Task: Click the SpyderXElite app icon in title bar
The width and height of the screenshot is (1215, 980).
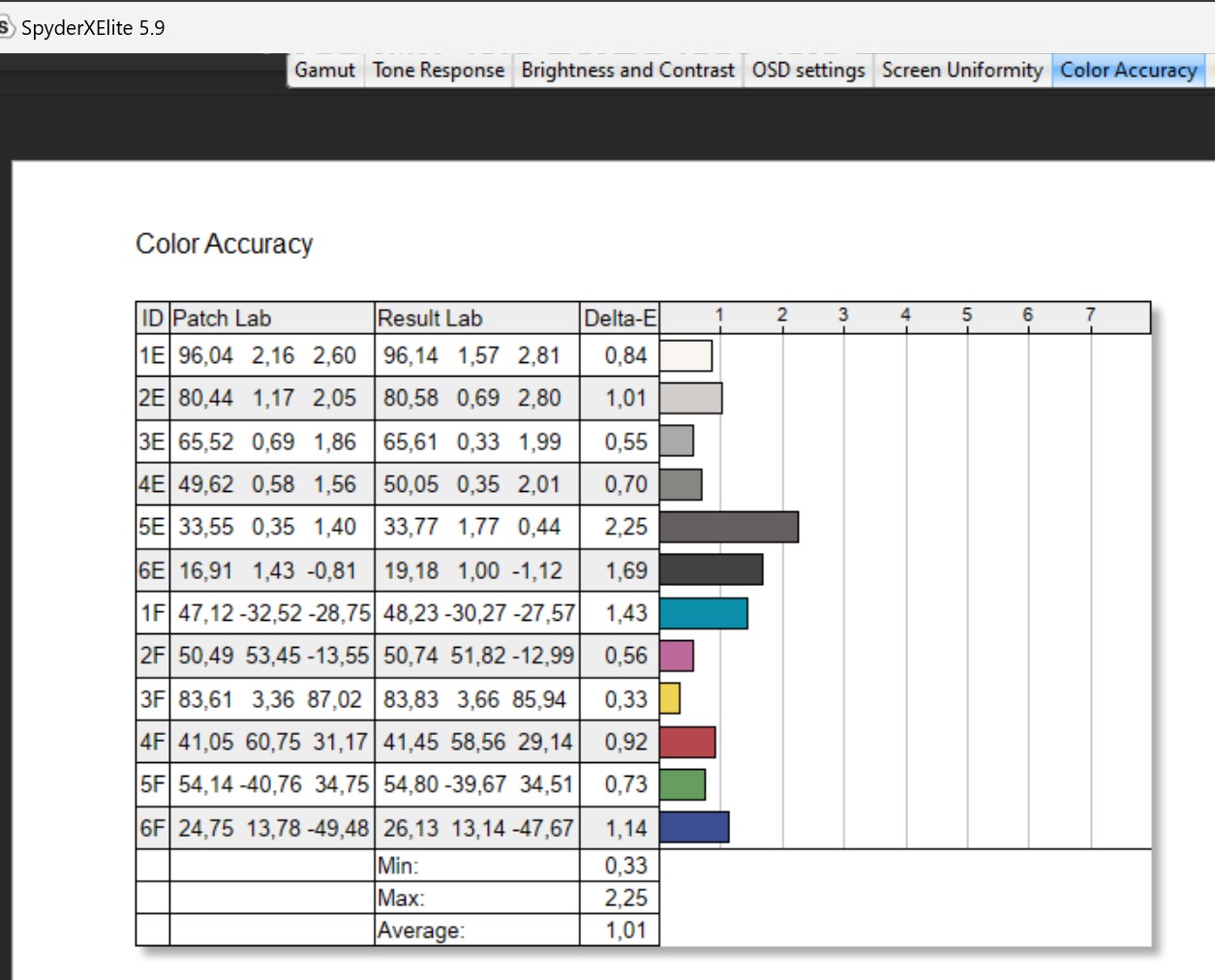Action: coord(6,27)
